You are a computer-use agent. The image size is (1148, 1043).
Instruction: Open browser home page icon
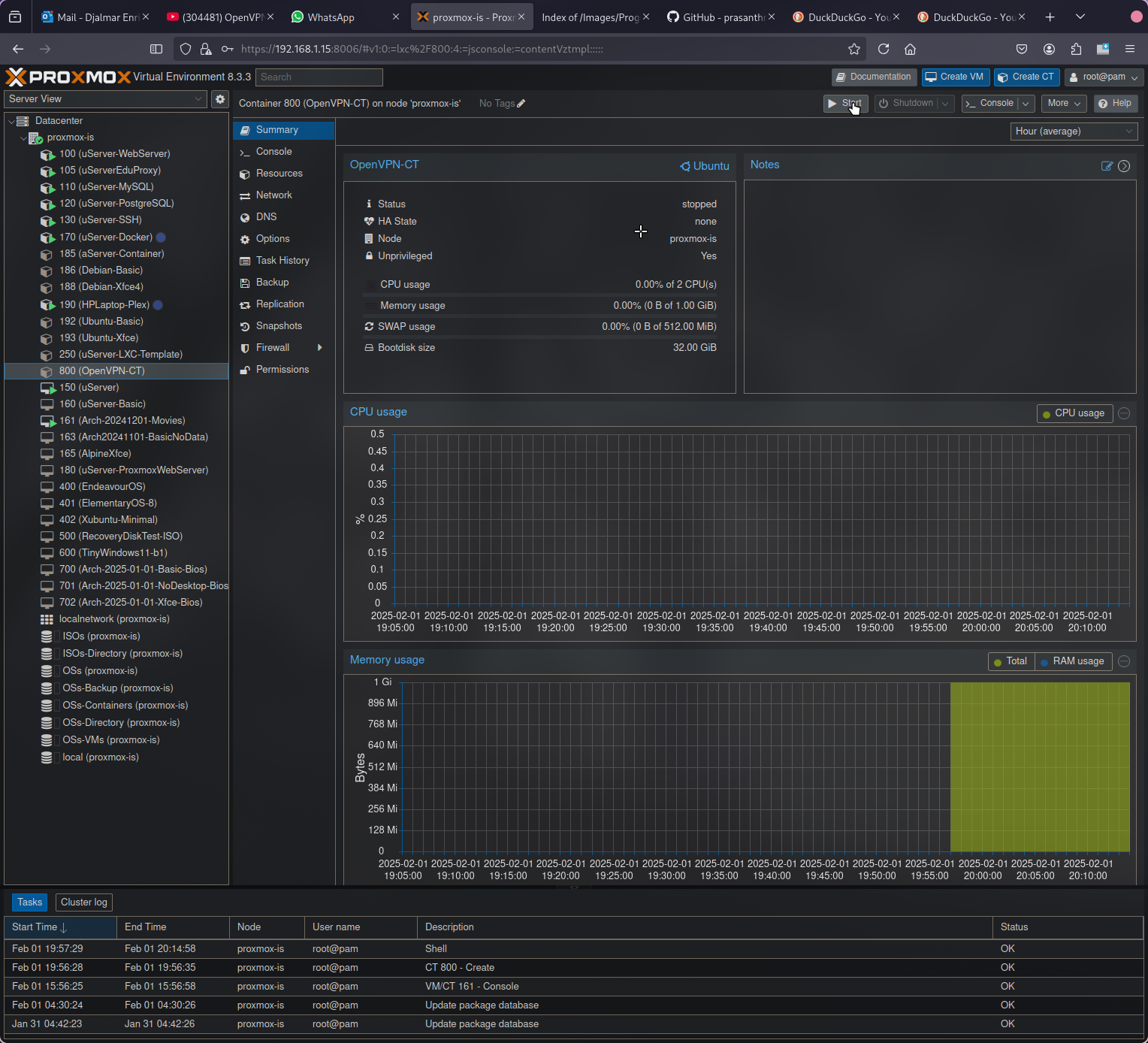(x=910, y=49)
